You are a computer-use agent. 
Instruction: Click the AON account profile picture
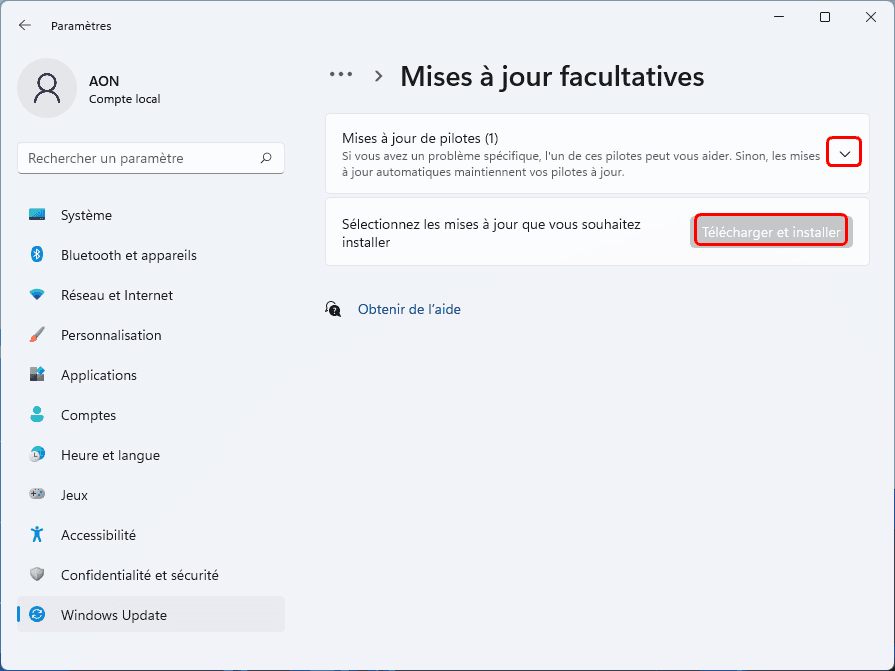point(47,88)
